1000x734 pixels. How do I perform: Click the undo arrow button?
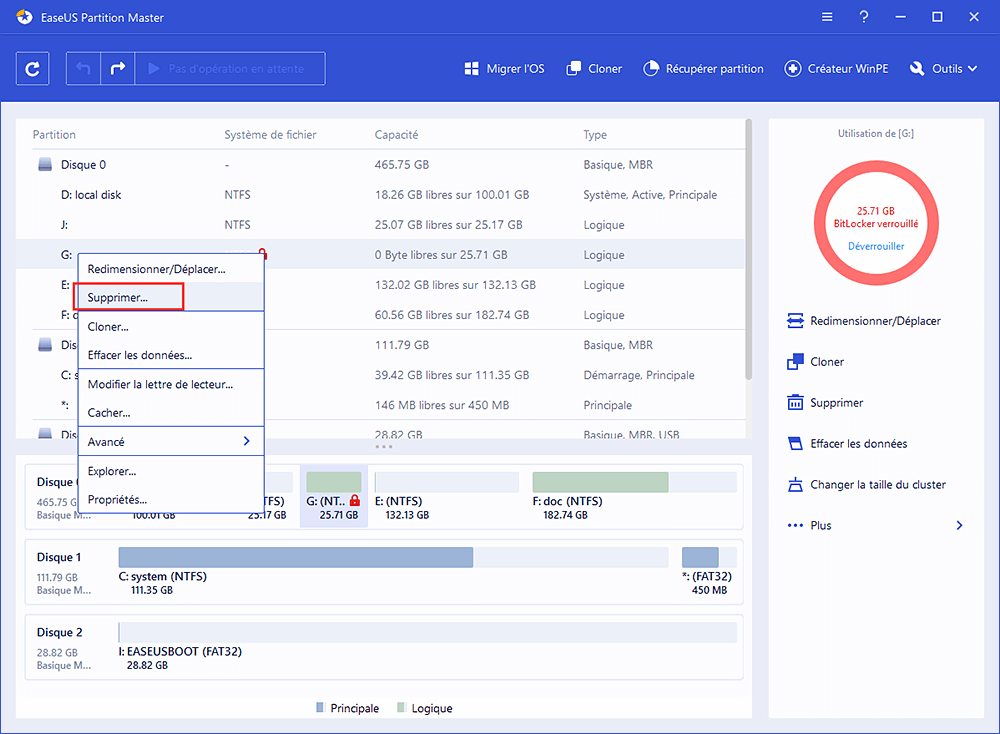click(84, 69)
